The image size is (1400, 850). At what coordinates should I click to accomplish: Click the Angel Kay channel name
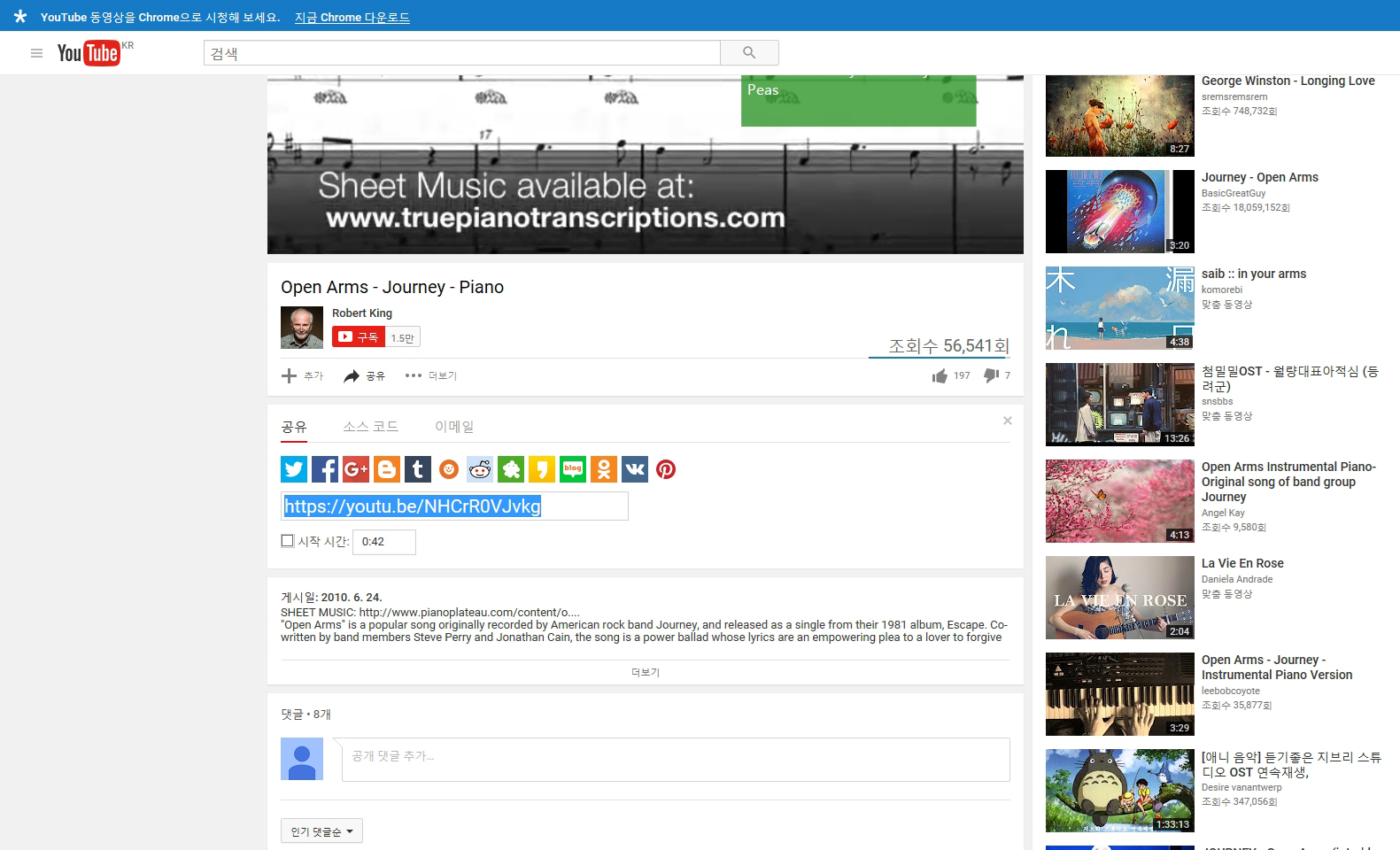pos(1223,513)
